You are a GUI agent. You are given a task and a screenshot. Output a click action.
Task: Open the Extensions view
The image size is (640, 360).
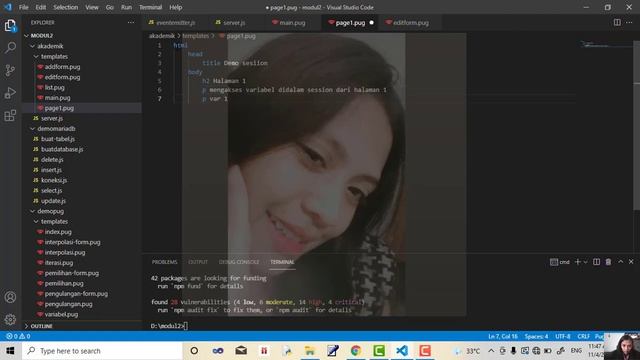coord(10,116)
